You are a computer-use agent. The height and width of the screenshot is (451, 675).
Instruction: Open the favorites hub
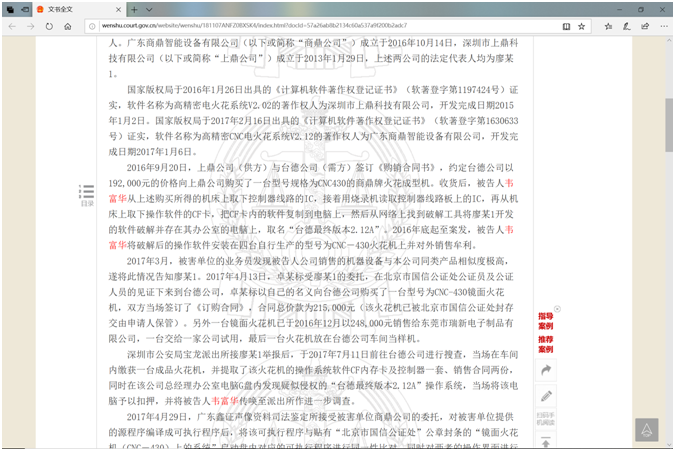tap(608, 26)
